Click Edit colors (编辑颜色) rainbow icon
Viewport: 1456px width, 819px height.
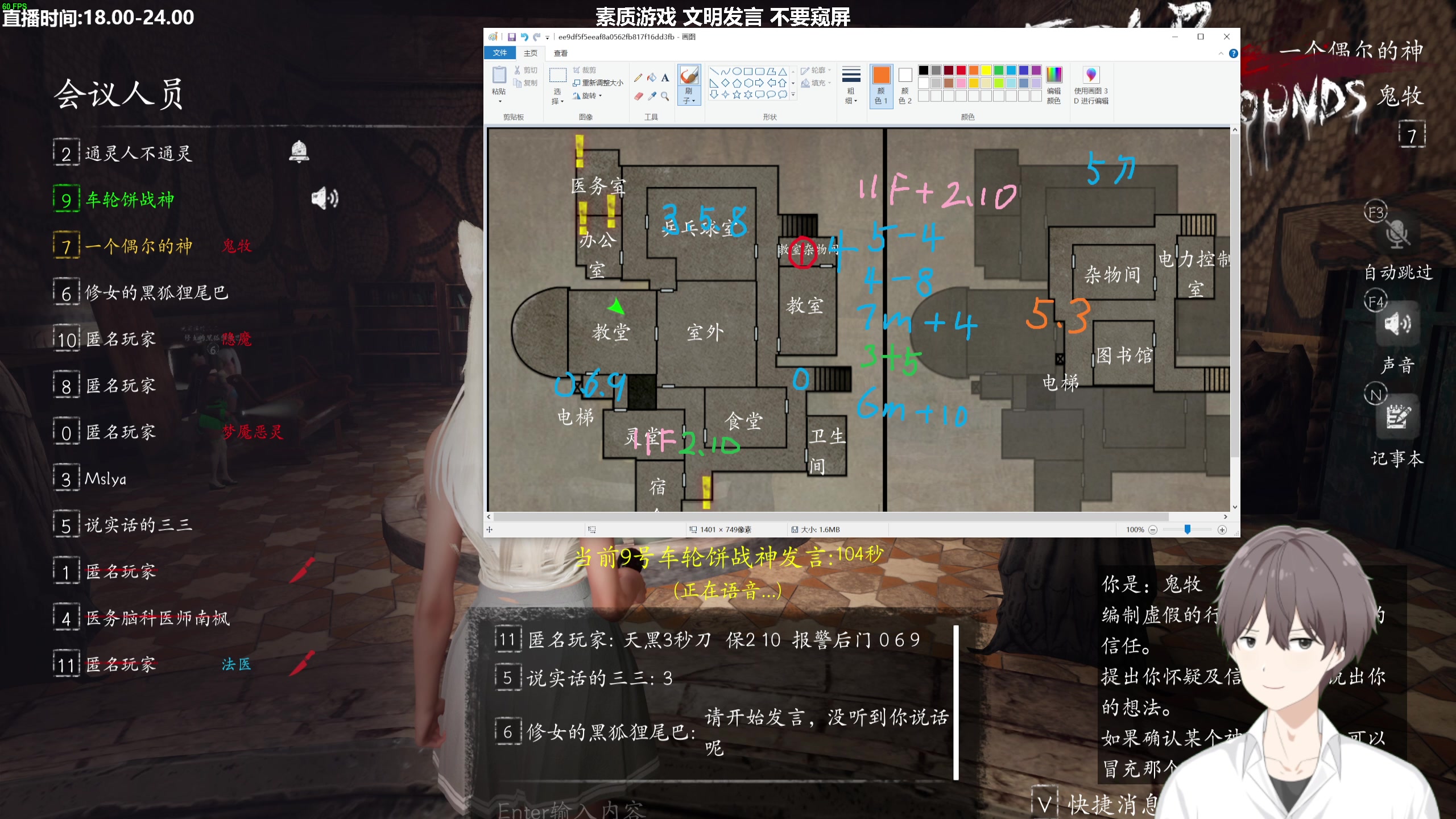1054,75
